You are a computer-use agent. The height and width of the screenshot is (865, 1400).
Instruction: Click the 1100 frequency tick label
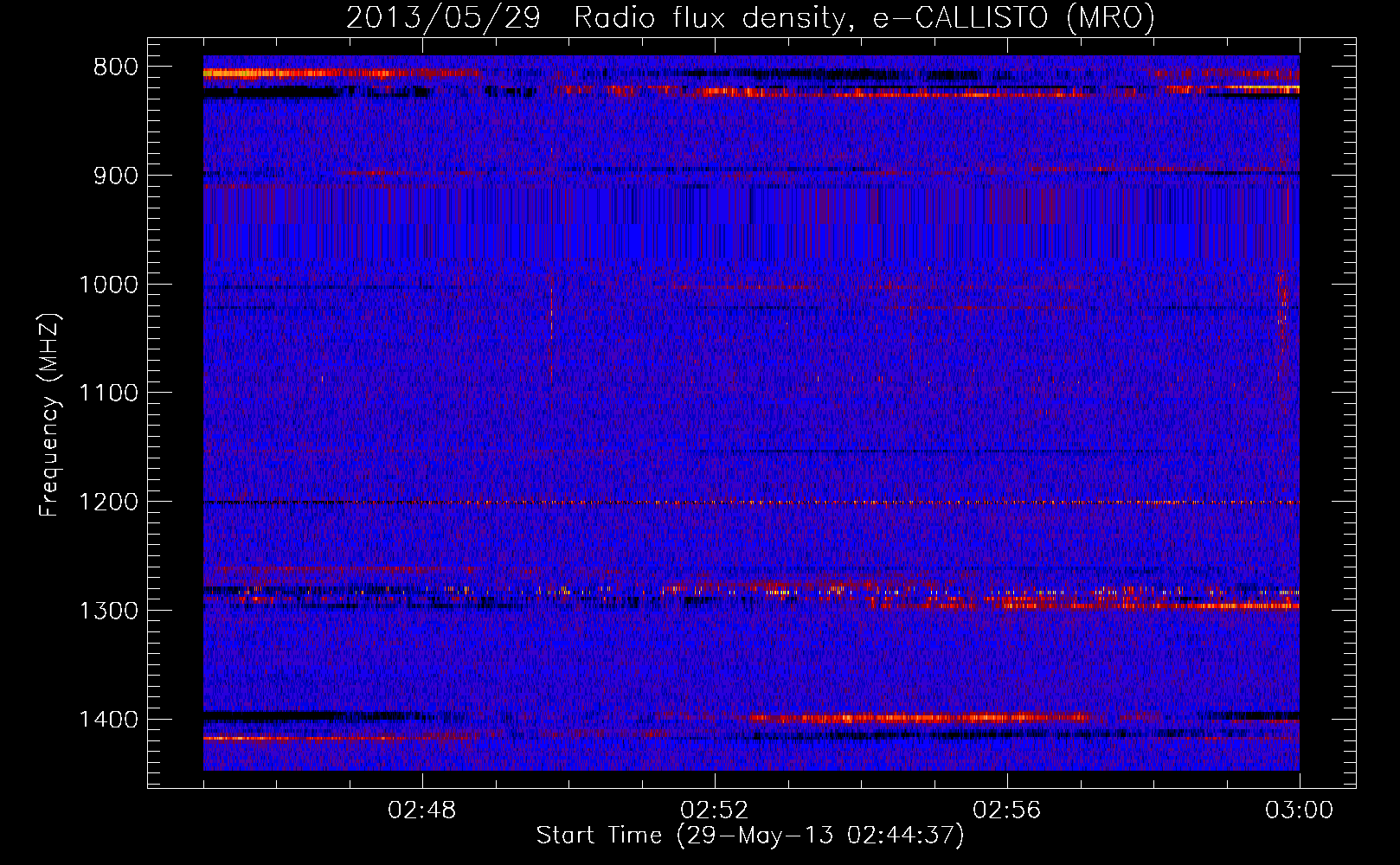tap(109, 394)
